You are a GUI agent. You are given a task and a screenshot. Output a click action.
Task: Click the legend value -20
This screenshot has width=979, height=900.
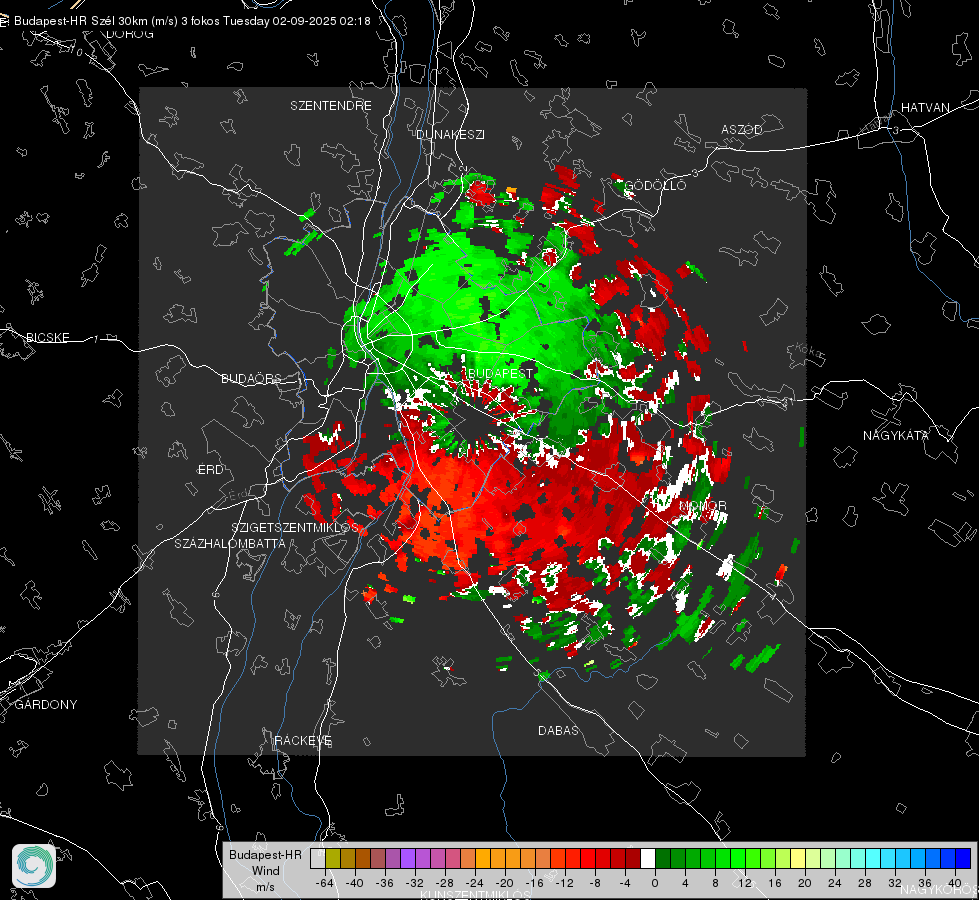point(504,883)
